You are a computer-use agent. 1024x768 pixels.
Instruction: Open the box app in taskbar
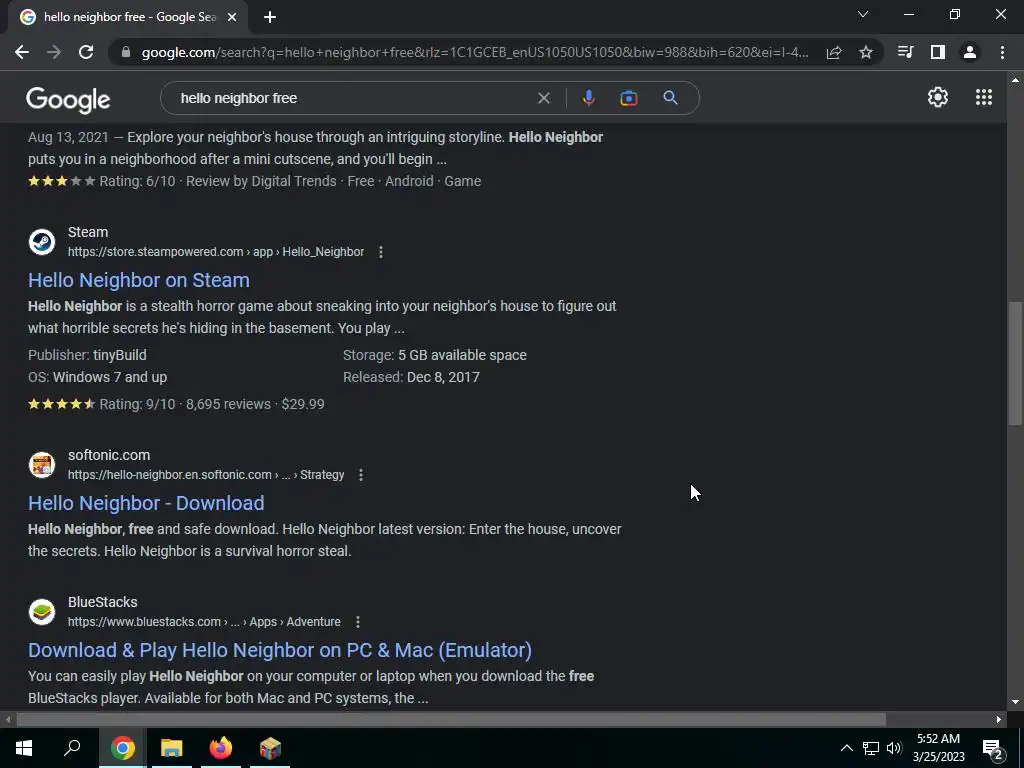[270, 748]
